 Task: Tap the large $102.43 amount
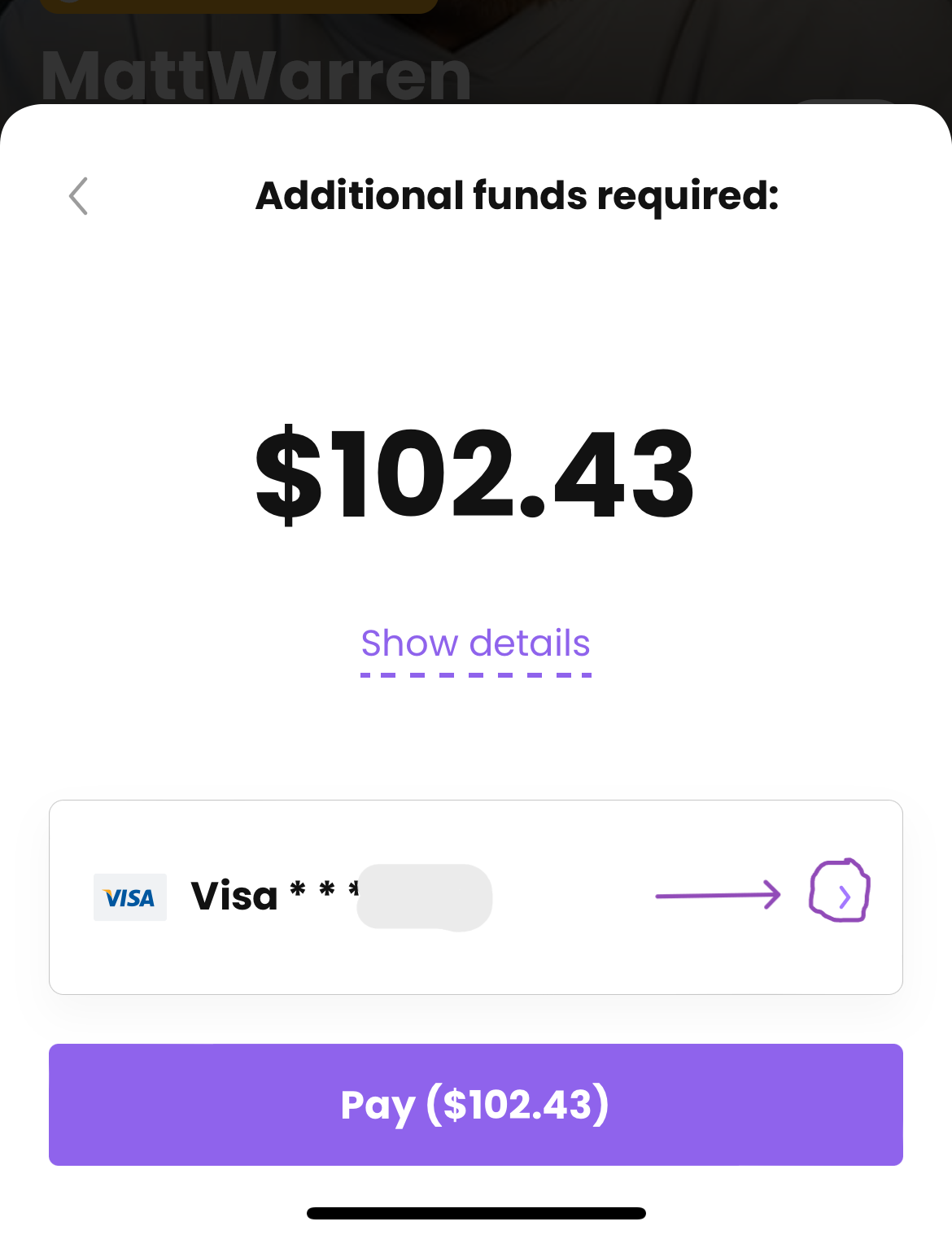click(x=475, y=474)
